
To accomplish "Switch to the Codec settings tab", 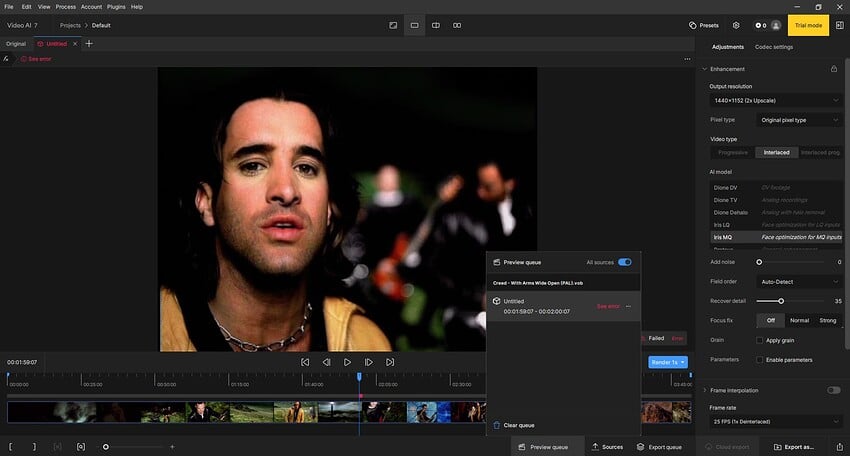I will pos(774,47).
